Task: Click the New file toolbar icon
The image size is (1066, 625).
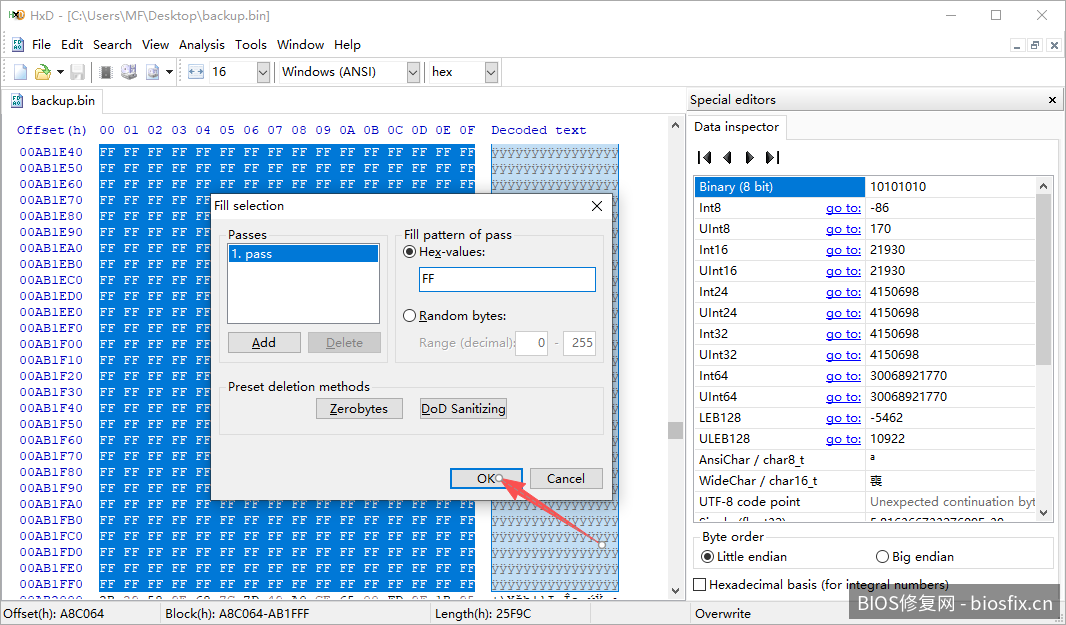Action: (x=20, y=72)
